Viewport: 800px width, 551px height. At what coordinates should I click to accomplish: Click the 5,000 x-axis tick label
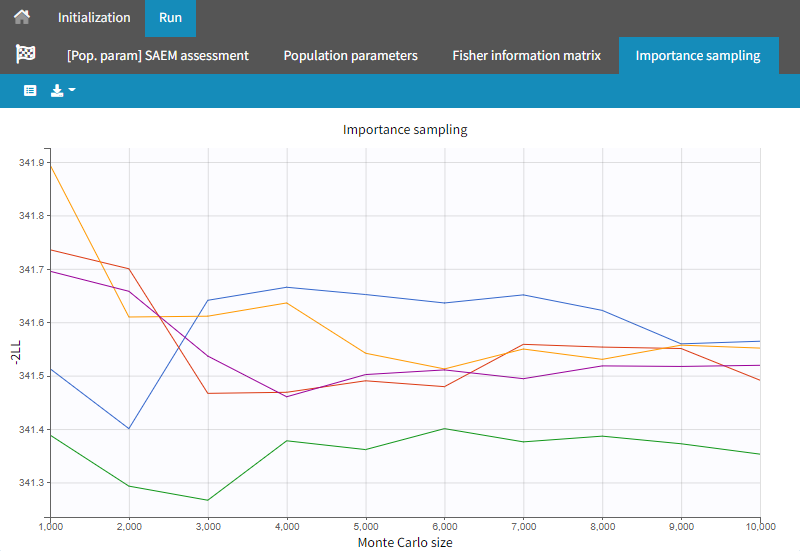click(x=366, y=526)
